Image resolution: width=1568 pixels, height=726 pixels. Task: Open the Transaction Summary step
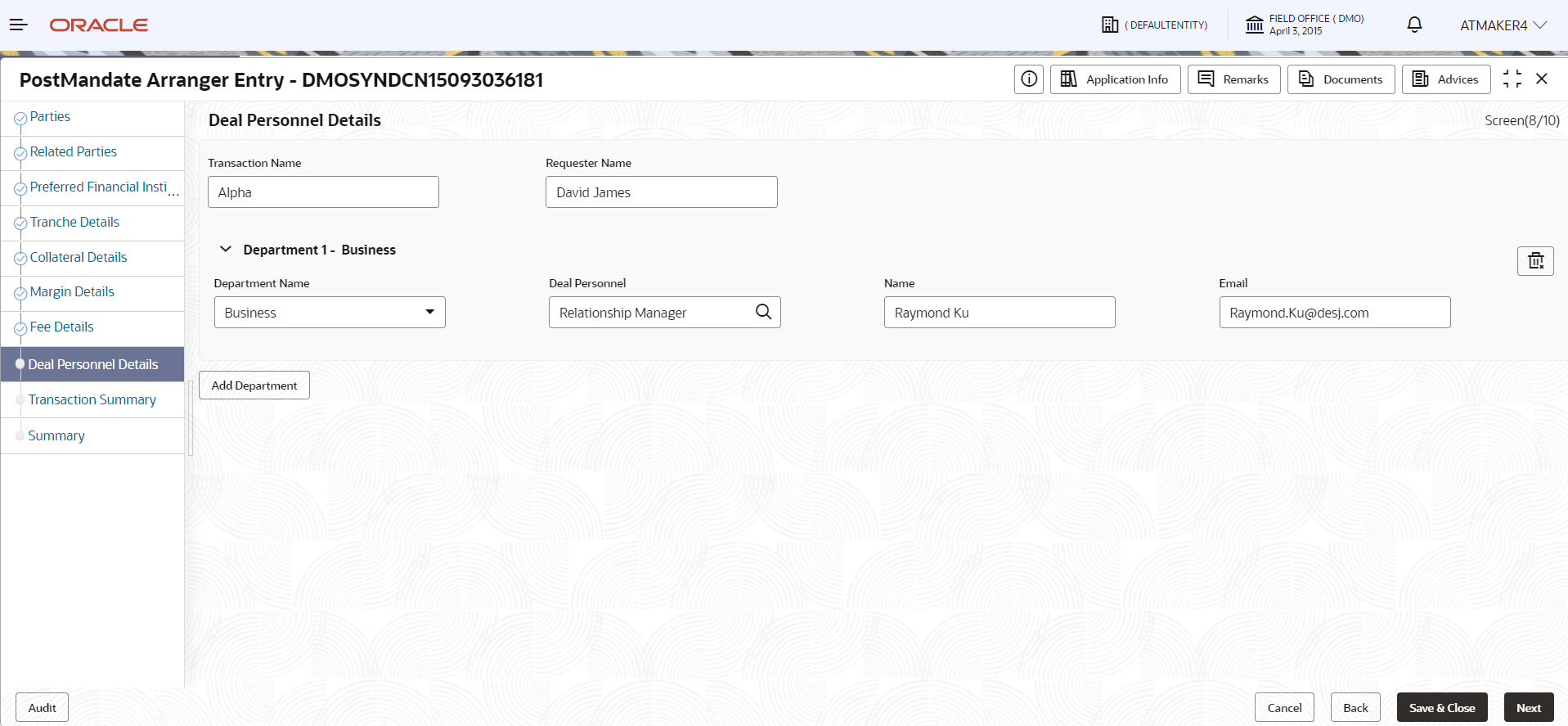[92, 400]
